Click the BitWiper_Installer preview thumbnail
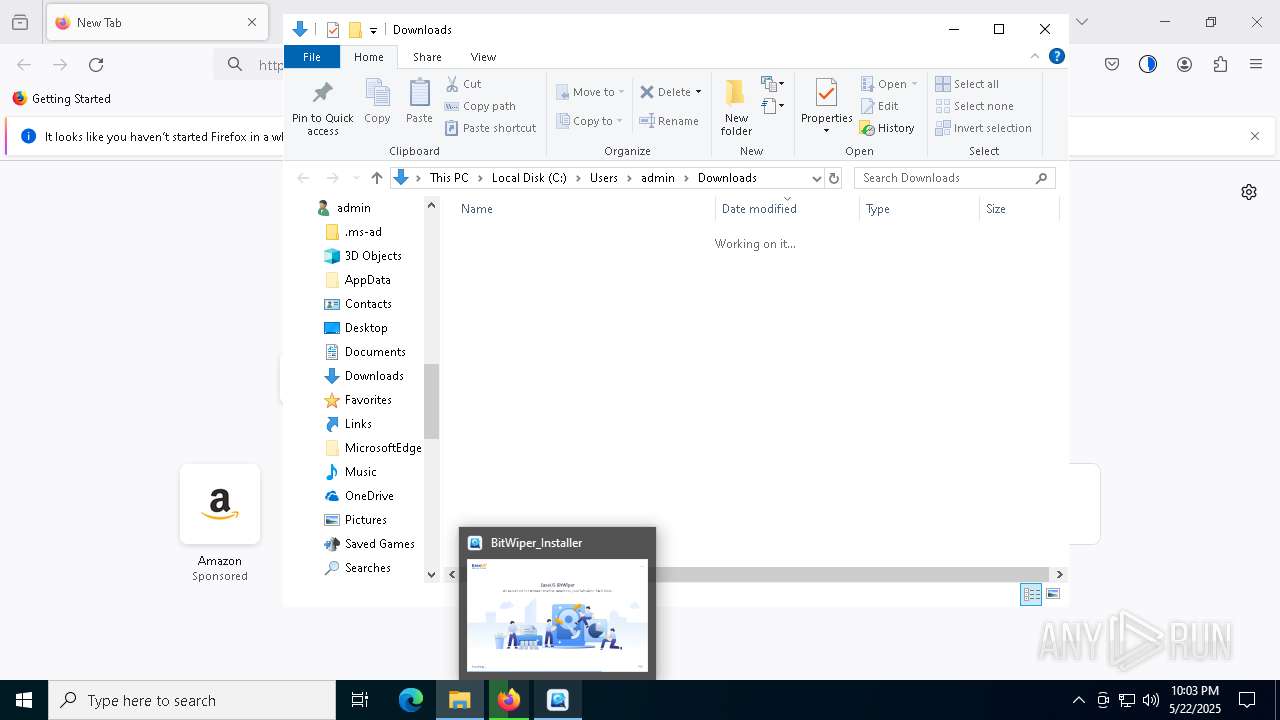Viewport: 1280px width, 720px height. click(557, 615)
